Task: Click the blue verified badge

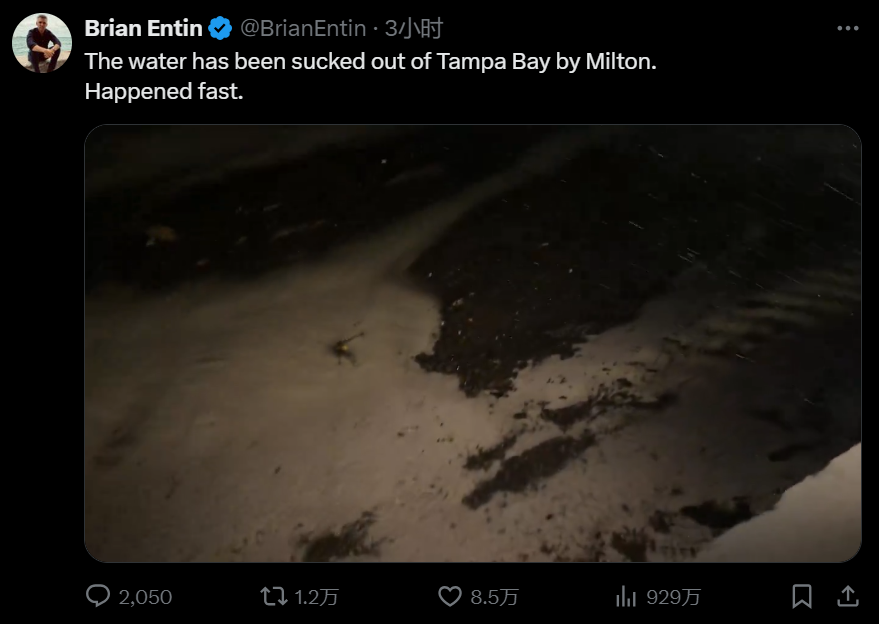Action: 220,29
